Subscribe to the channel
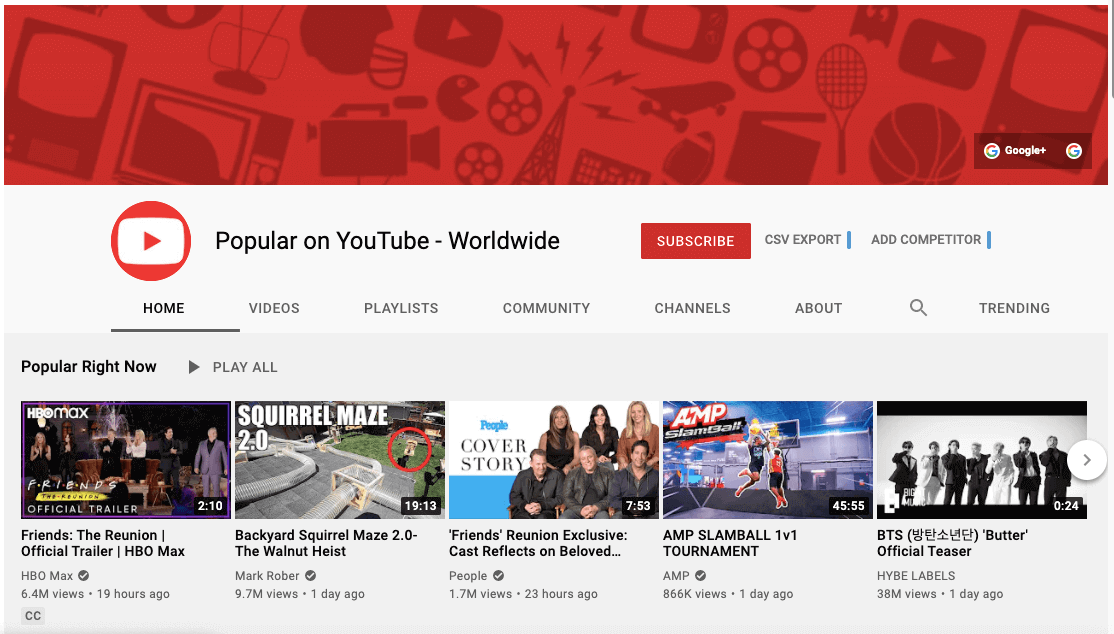Screen dimensions: 1114x634 click(x=696, y=241)
